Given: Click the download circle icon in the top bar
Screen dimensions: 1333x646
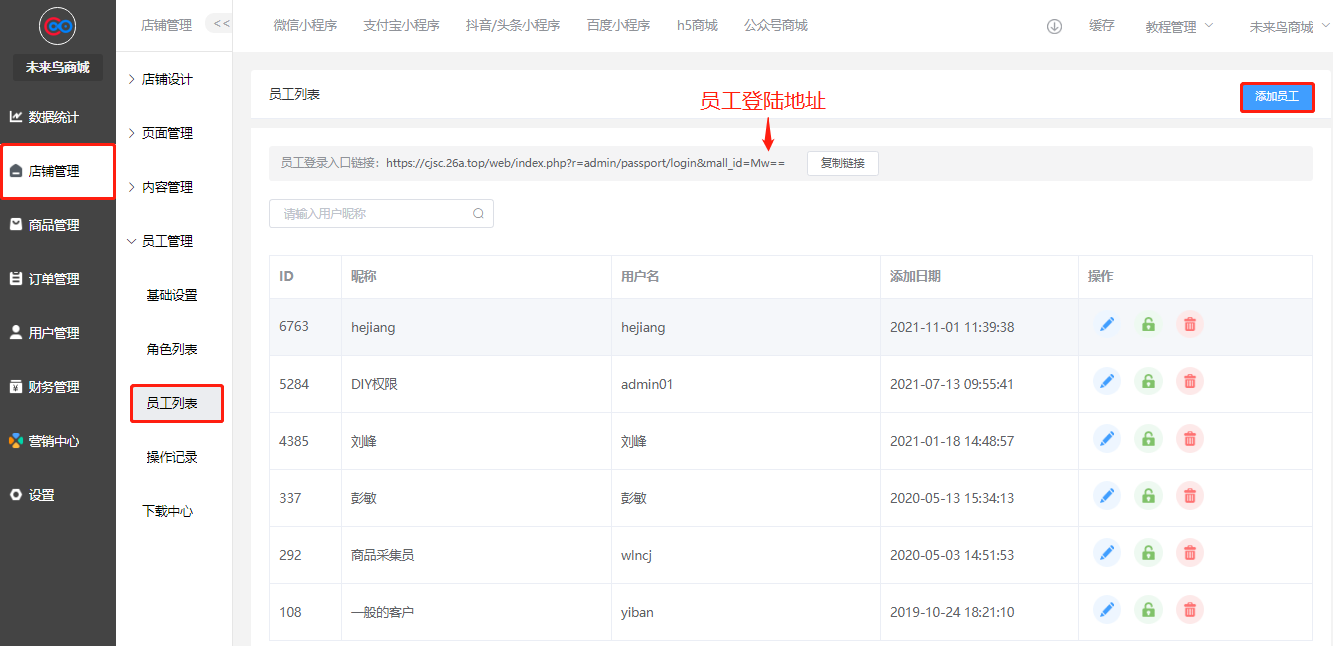Looking at the screenshot, I should coord(1054,27).
